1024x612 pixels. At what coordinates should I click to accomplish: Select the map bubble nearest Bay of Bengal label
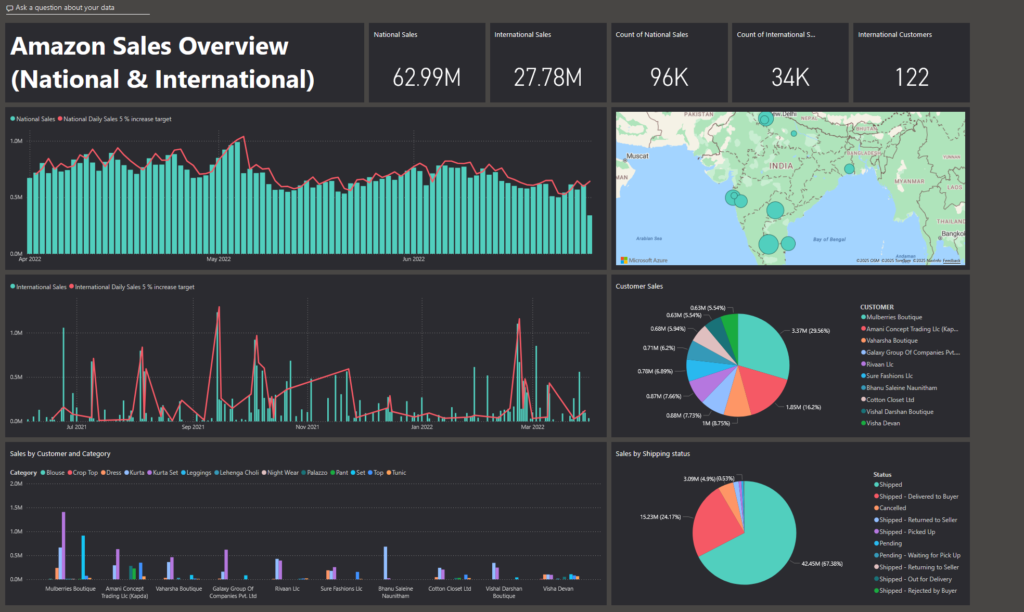coord(788,244)
